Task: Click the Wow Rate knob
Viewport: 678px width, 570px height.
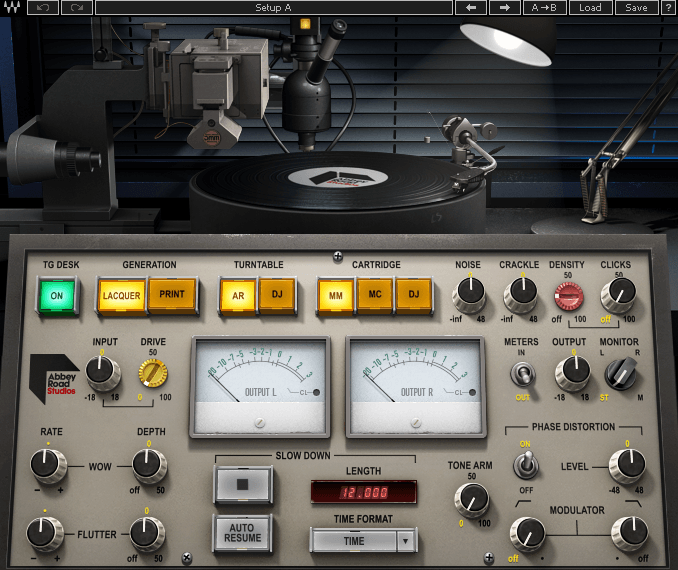Action: tap(48, 465)
